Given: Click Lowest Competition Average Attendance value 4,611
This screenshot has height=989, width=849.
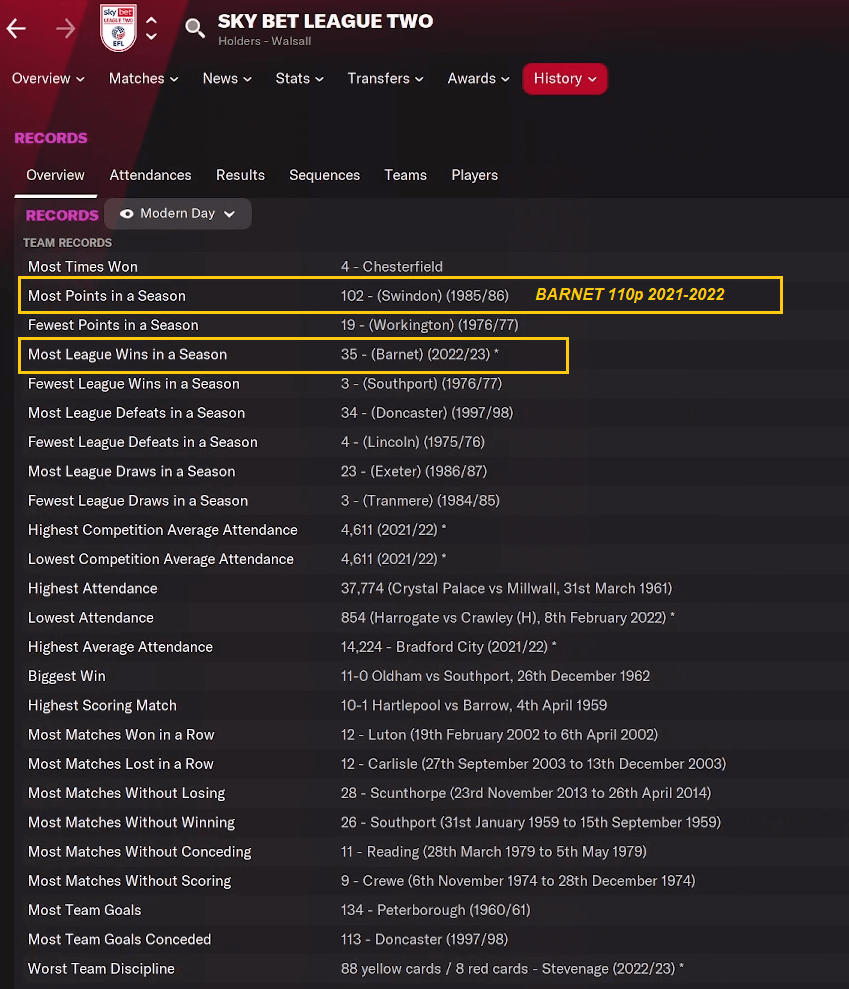Looking at the screenshot, I should [394, 559].
